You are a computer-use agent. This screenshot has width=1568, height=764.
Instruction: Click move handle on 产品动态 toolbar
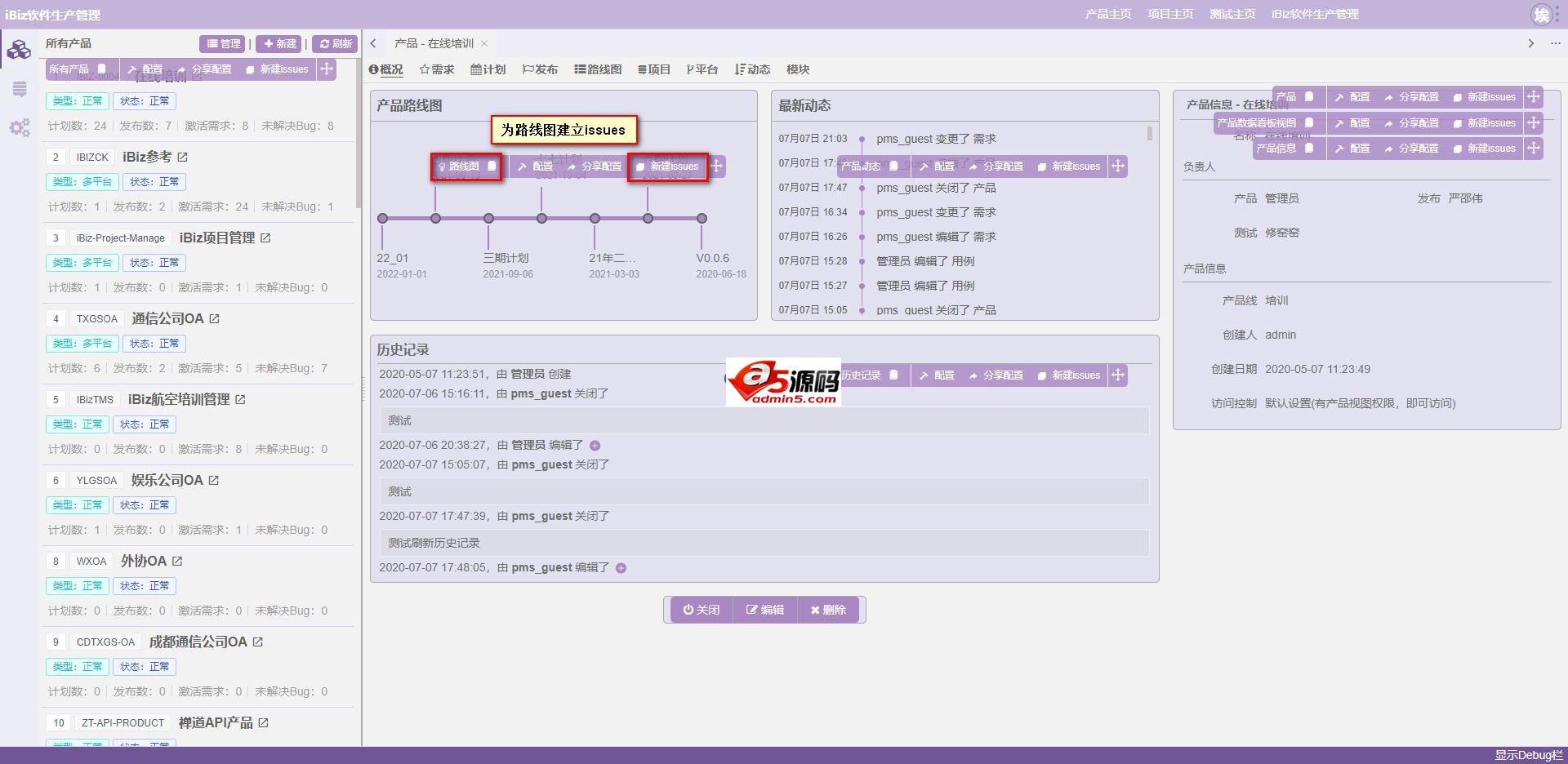(x=1118, y=167)
